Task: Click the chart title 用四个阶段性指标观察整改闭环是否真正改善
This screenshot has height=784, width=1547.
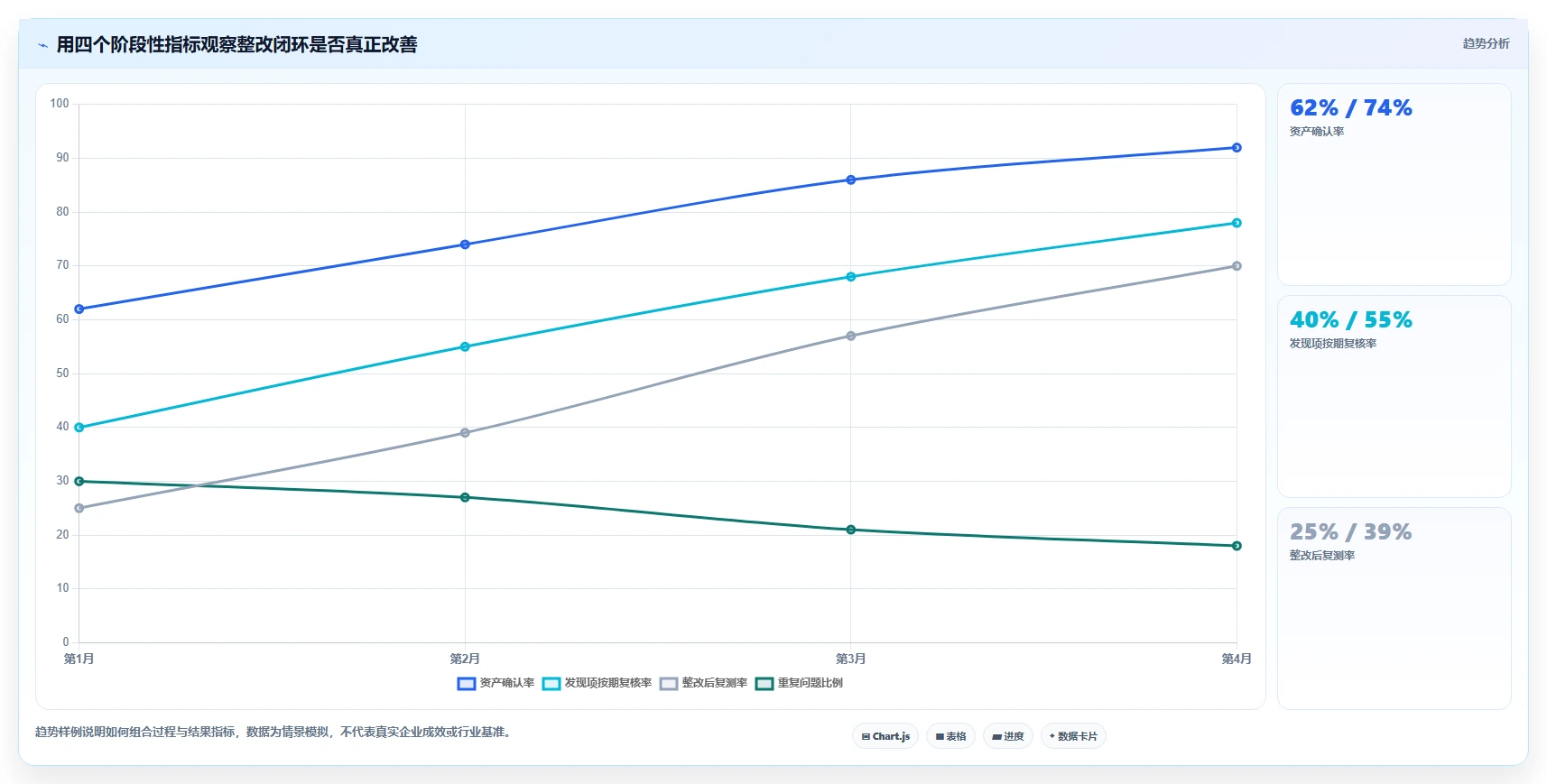Action: [236, 45]
